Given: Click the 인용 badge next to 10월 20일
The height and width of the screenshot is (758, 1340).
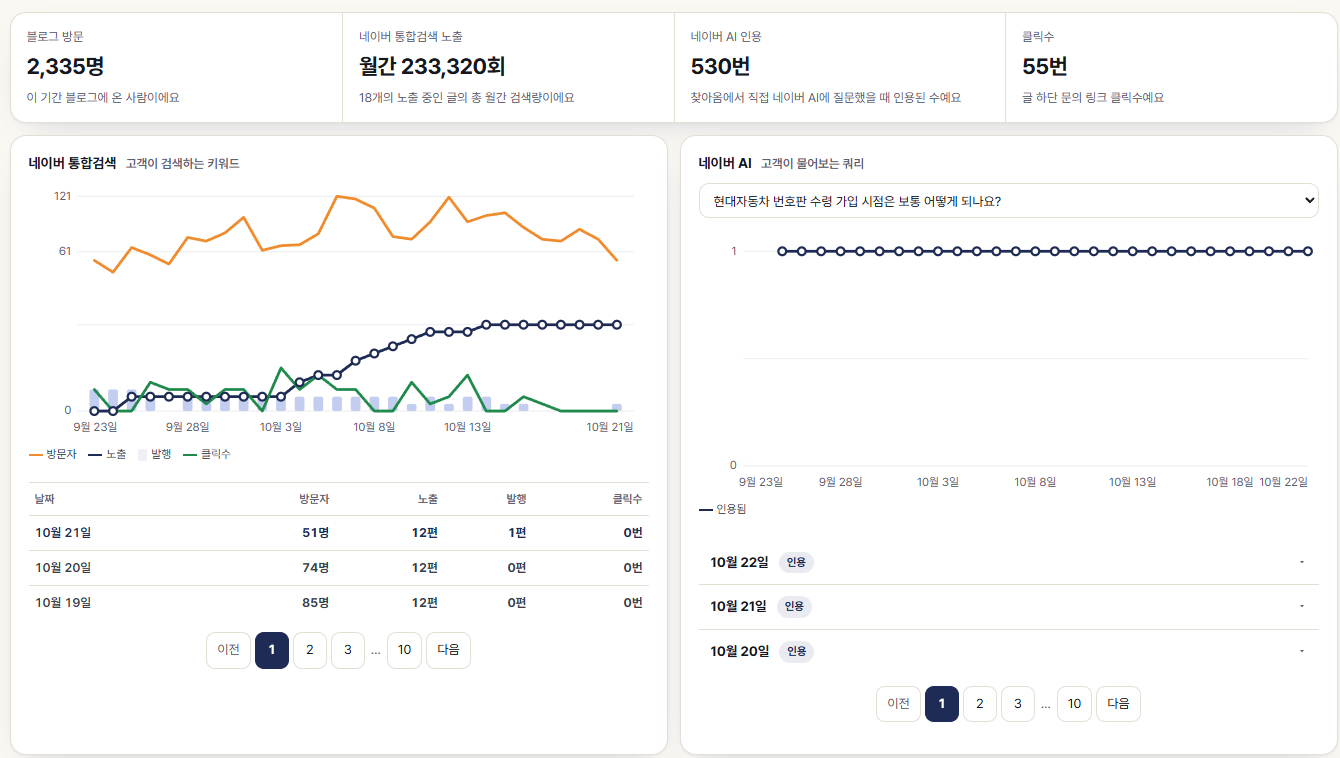Looking at the screenshot, I should click(796, 652).
